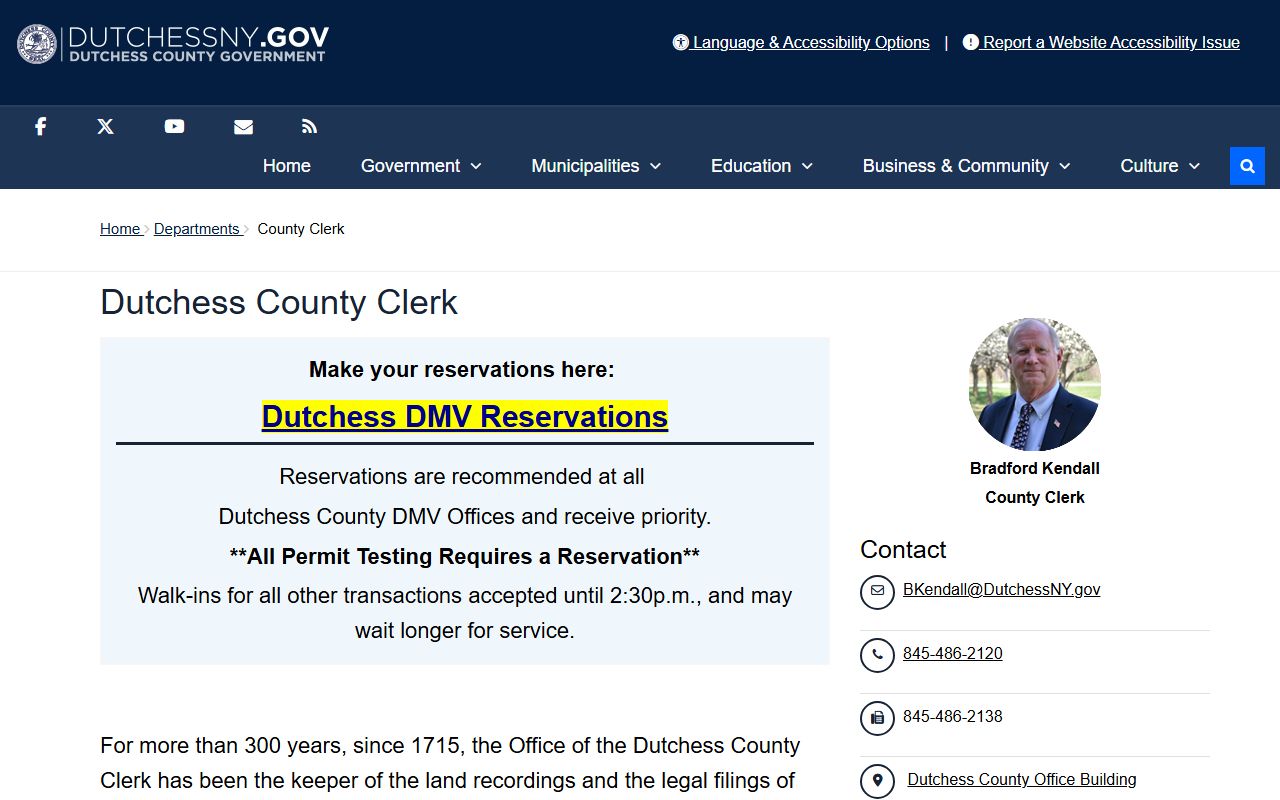Viewport: 1280px width, 800px height.
Task: Expand the Culture menu dropdown
Action: point(1160,166)
